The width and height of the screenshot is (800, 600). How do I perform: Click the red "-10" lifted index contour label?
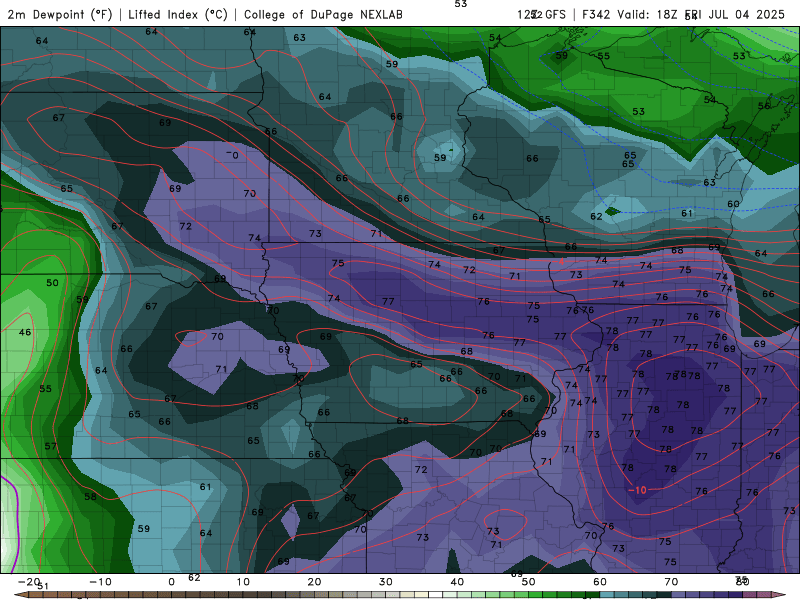click(637, 490)
